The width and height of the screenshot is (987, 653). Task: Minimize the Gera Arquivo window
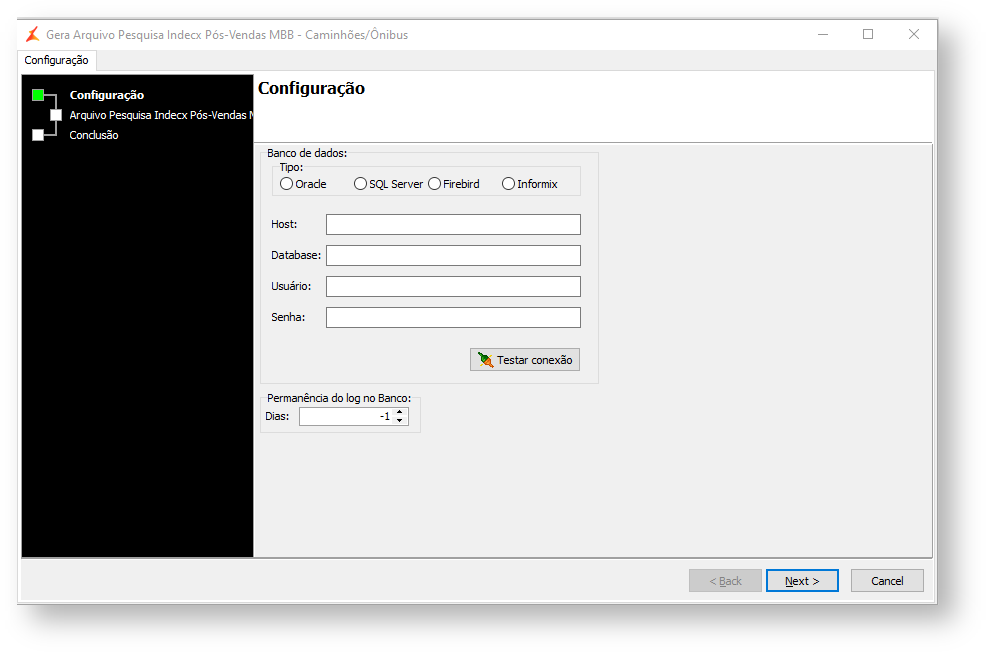pos(823,34)
